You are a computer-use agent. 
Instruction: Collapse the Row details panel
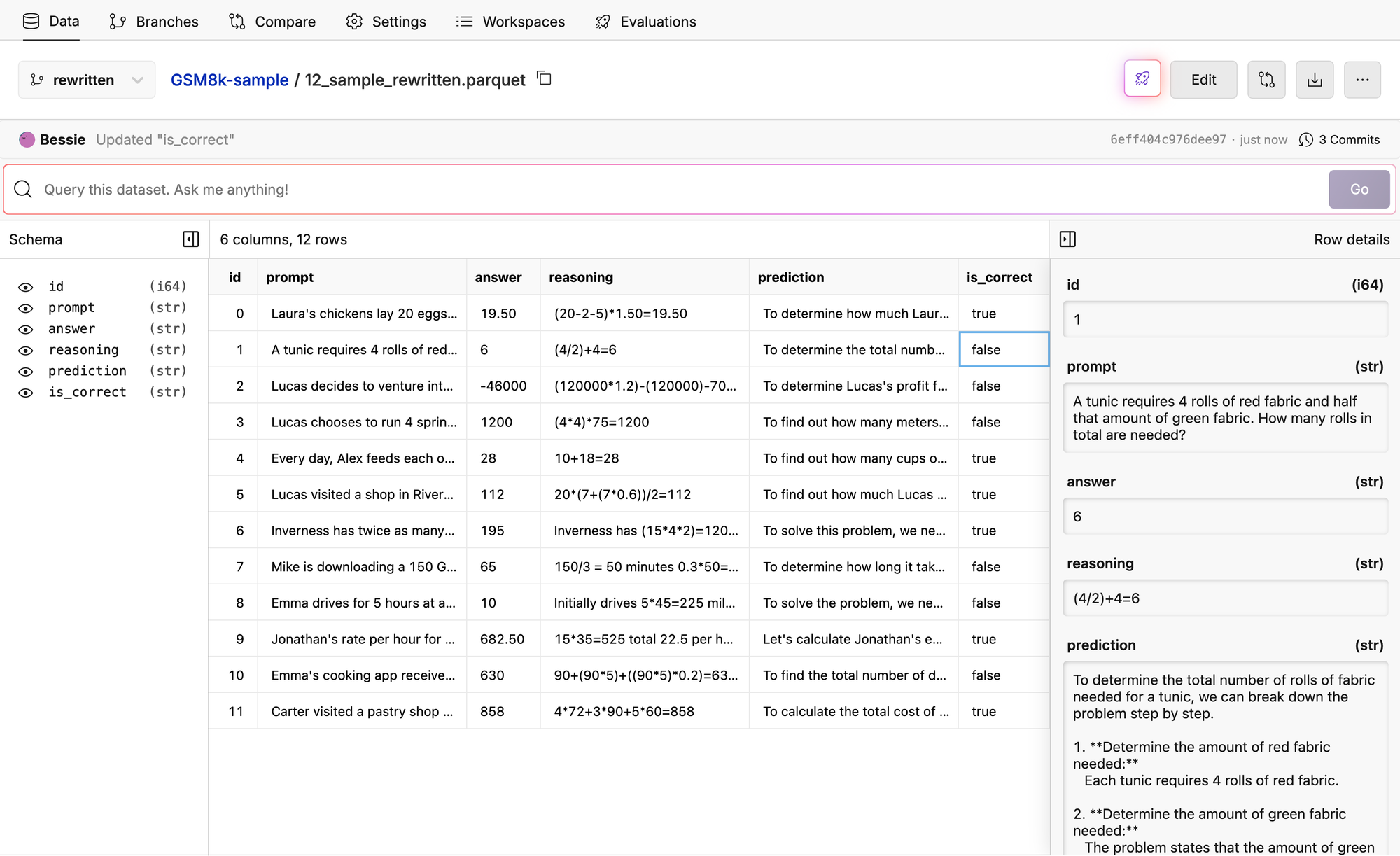click(x=1067, y=239)
